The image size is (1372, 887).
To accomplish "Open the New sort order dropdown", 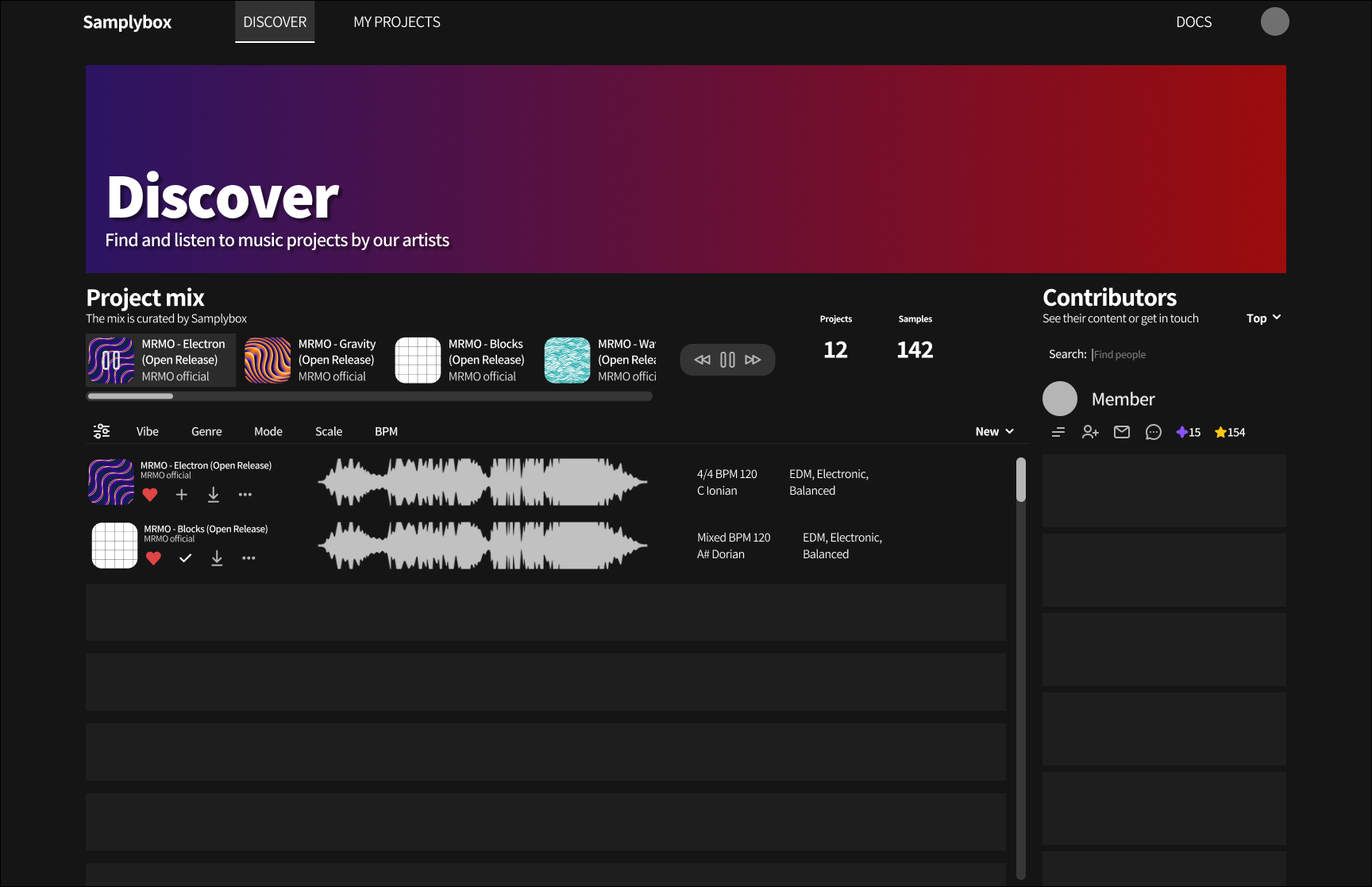I will [994, 430].
